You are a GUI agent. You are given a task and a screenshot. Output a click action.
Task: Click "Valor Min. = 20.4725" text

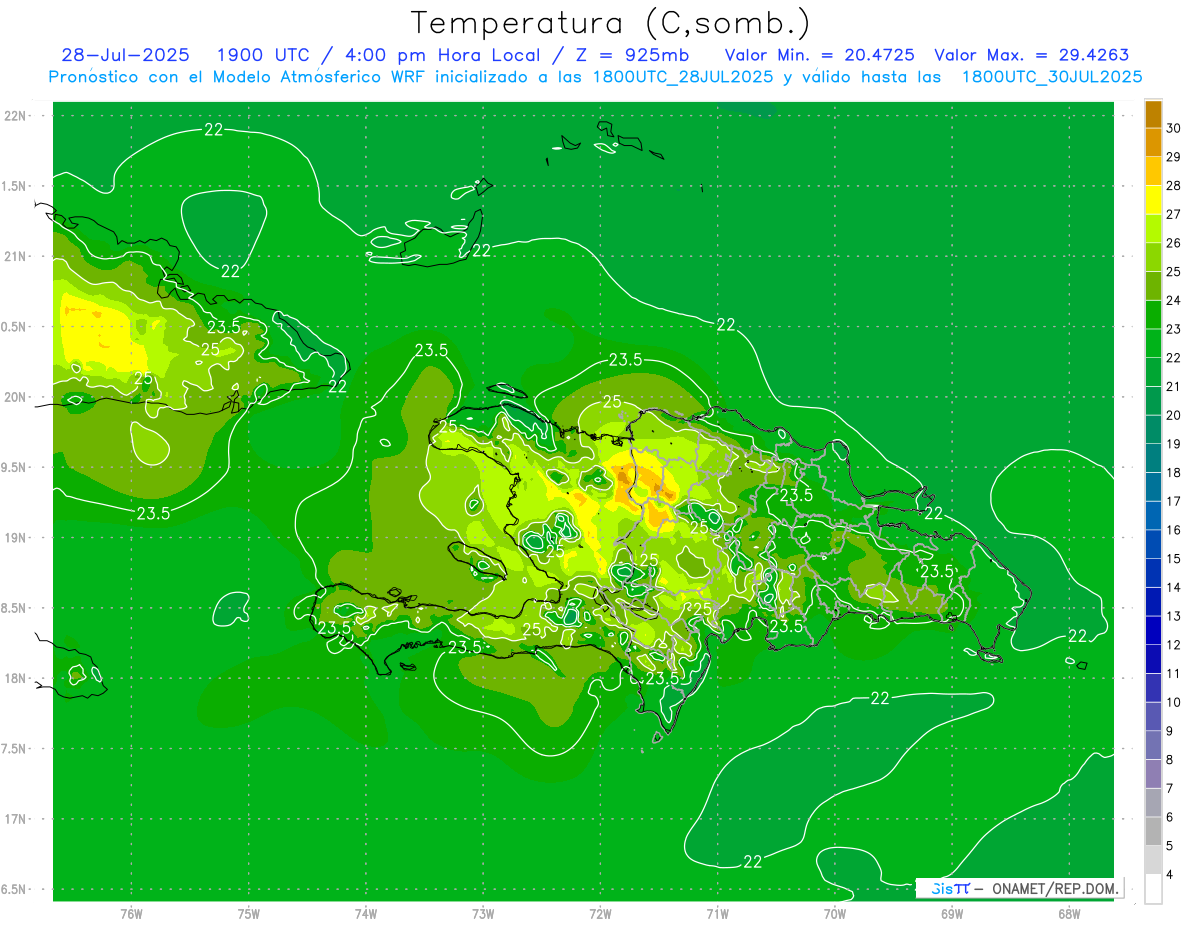tap(819, 55)
